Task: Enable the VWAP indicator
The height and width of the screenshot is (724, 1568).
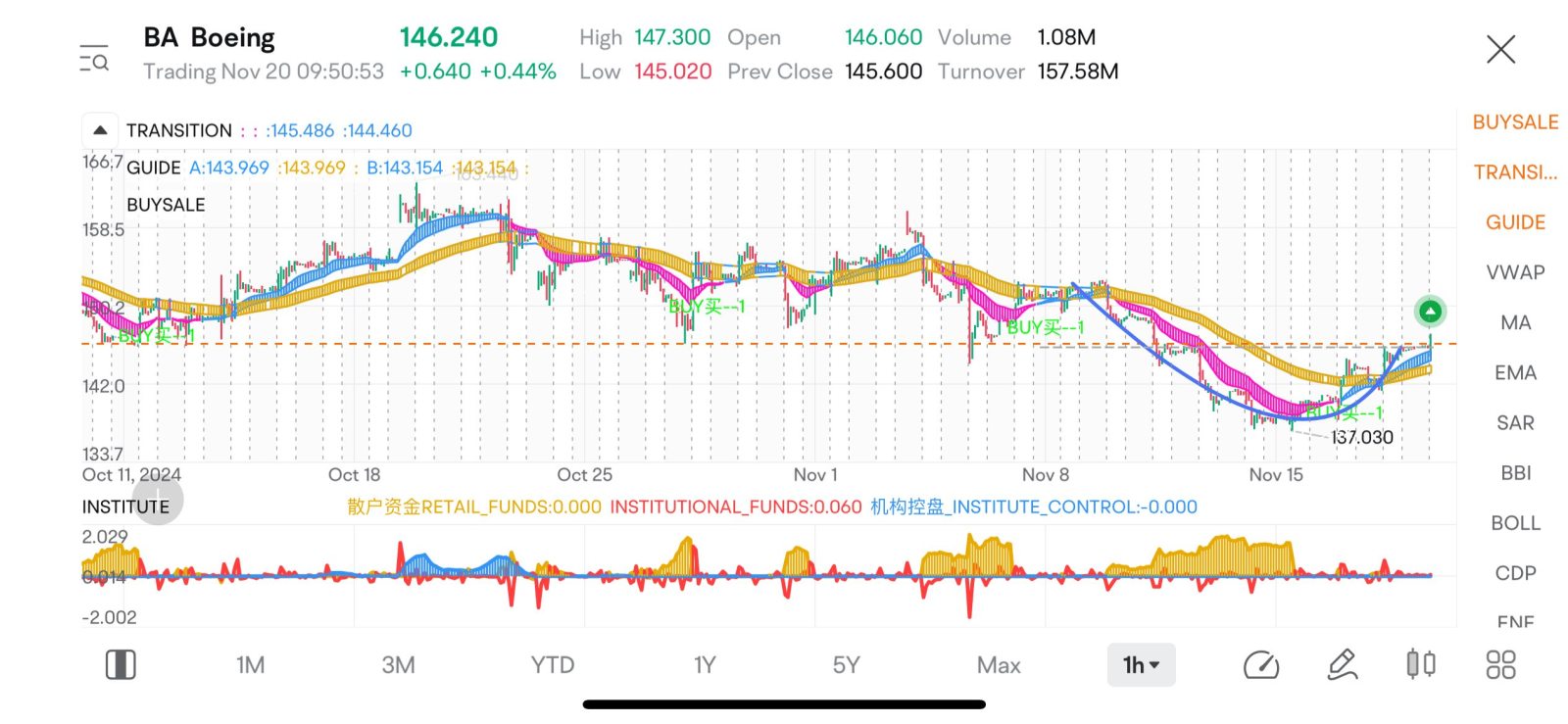Action: [1515, 272]
